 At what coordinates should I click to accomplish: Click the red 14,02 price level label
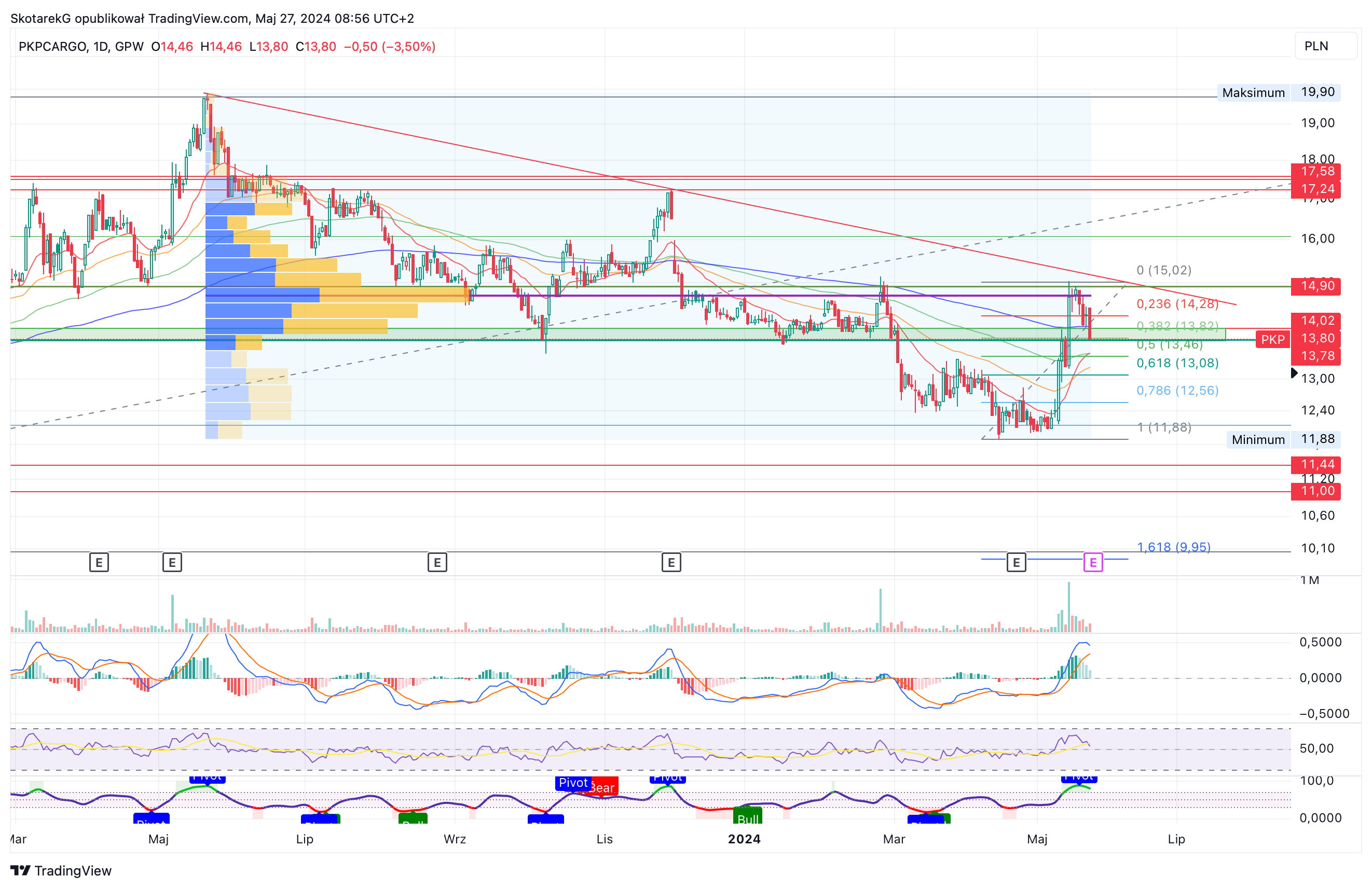[x=1316, y=321]
